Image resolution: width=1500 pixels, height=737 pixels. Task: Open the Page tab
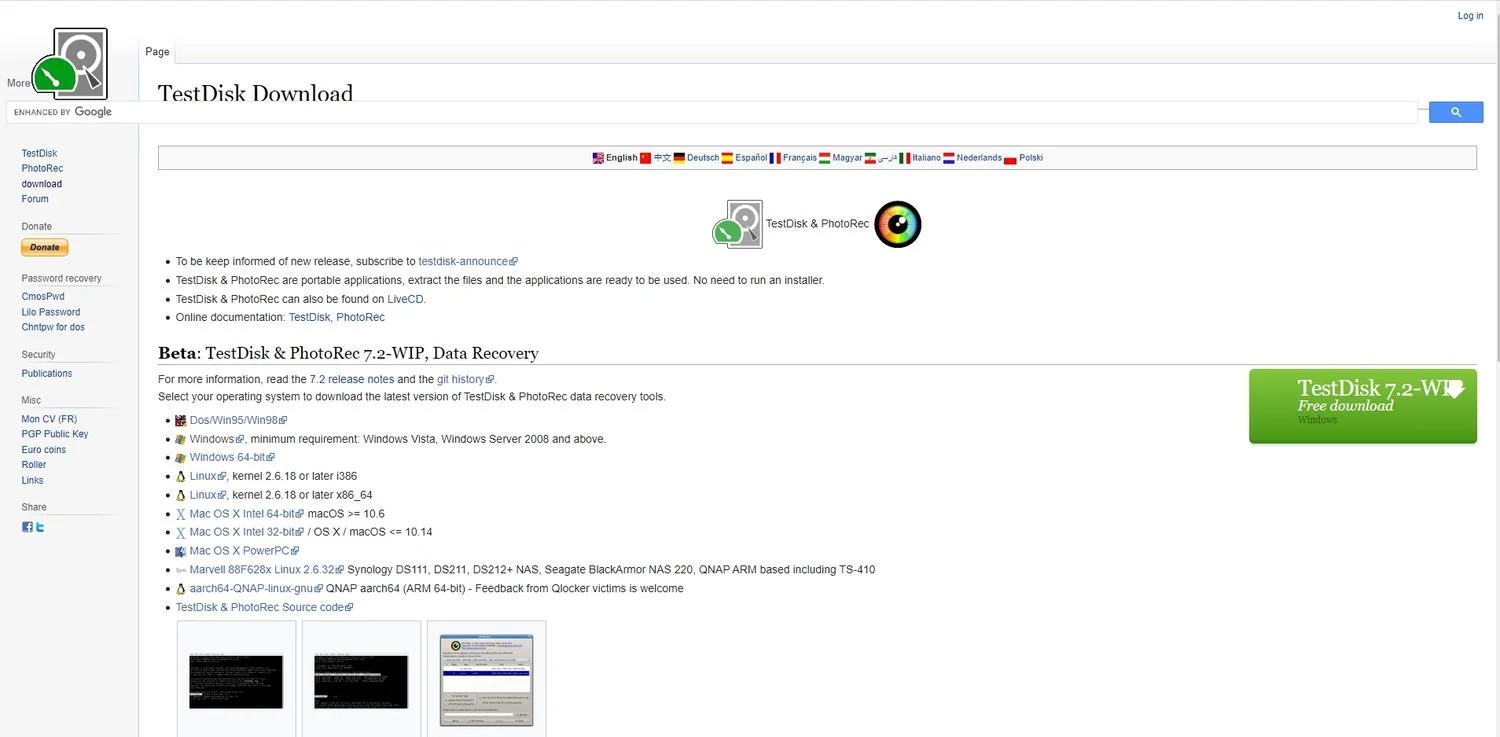click(157, 52)
